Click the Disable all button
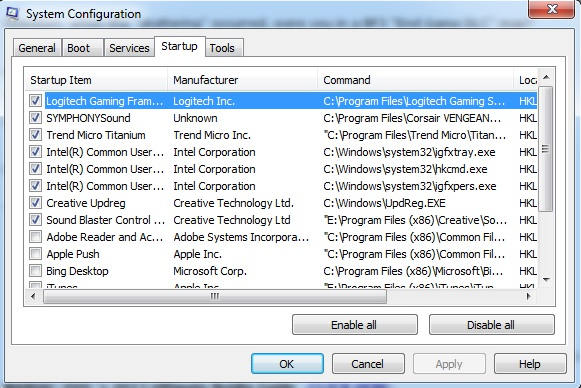This screenshot has width=581, height=388. click(x=492, y=325)
